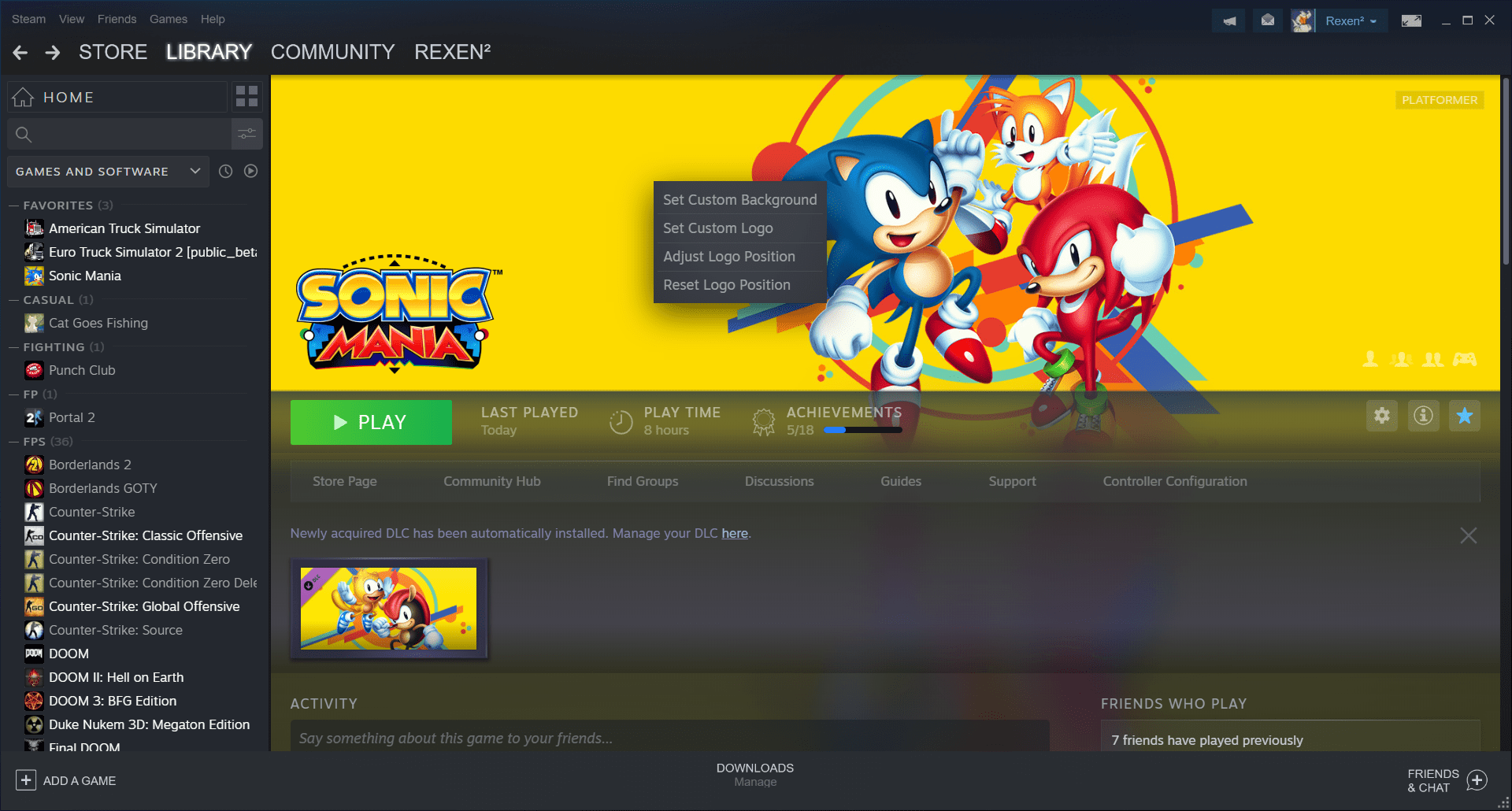This screenshot has width=1512, height=811.
Task: Click the achievements progress bar
Action: (862, 430)
